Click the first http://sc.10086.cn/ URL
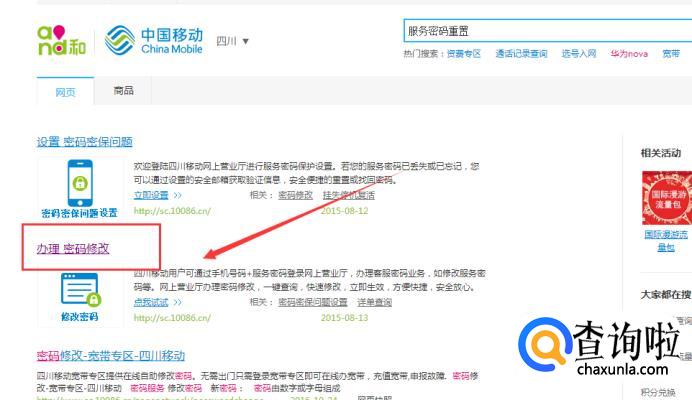The image size is (692, 400). (172, 211)
